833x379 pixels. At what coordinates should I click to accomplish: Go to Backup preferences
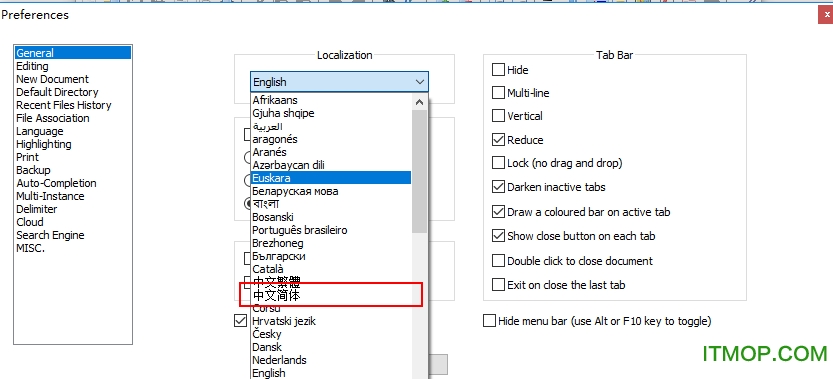click(33, 170)
